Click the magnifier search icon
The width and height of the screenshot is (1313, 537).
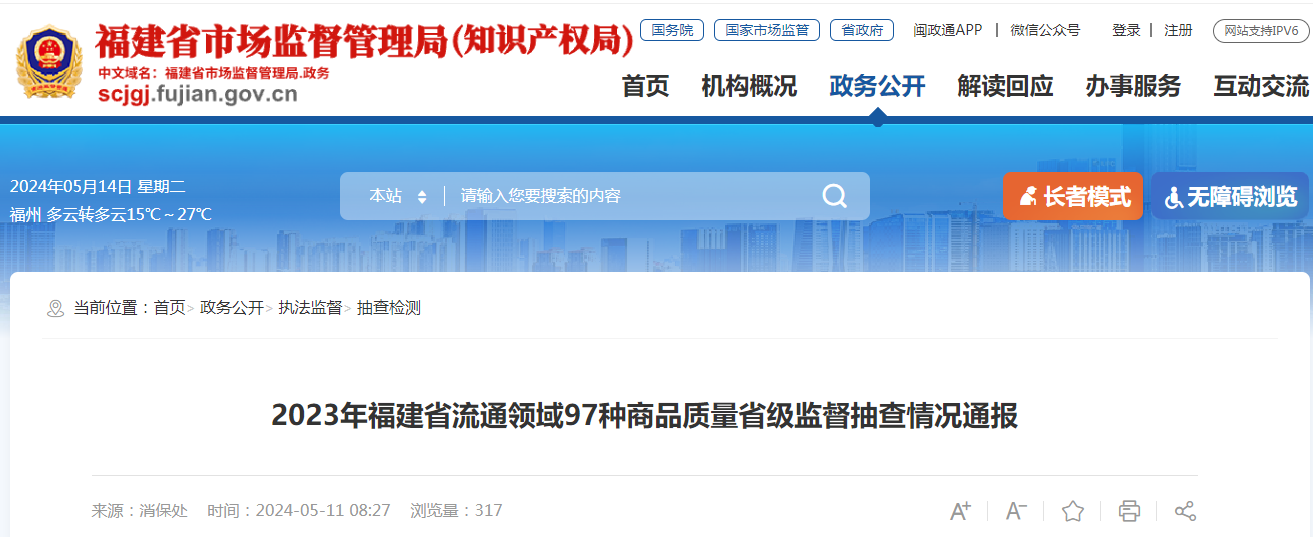834,196
